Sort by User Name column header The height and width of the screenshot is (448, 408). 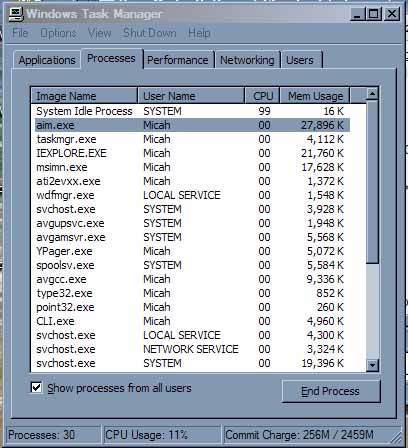point(191,96)
